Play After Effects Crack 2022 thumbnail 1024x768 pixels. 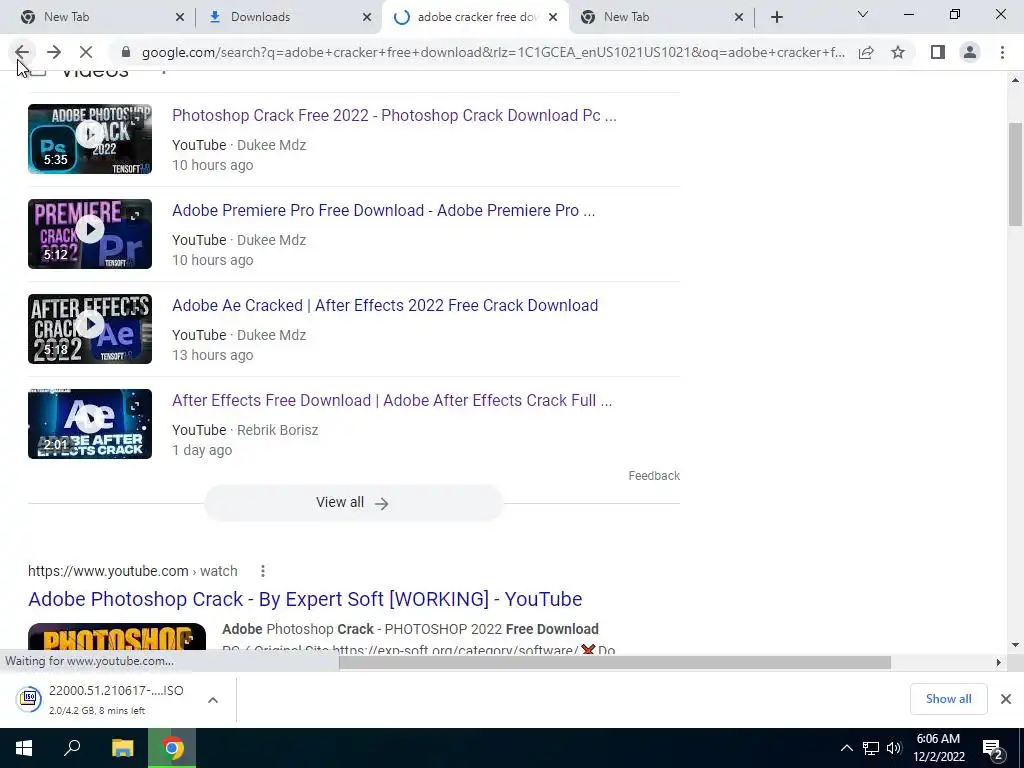point(90,329)
